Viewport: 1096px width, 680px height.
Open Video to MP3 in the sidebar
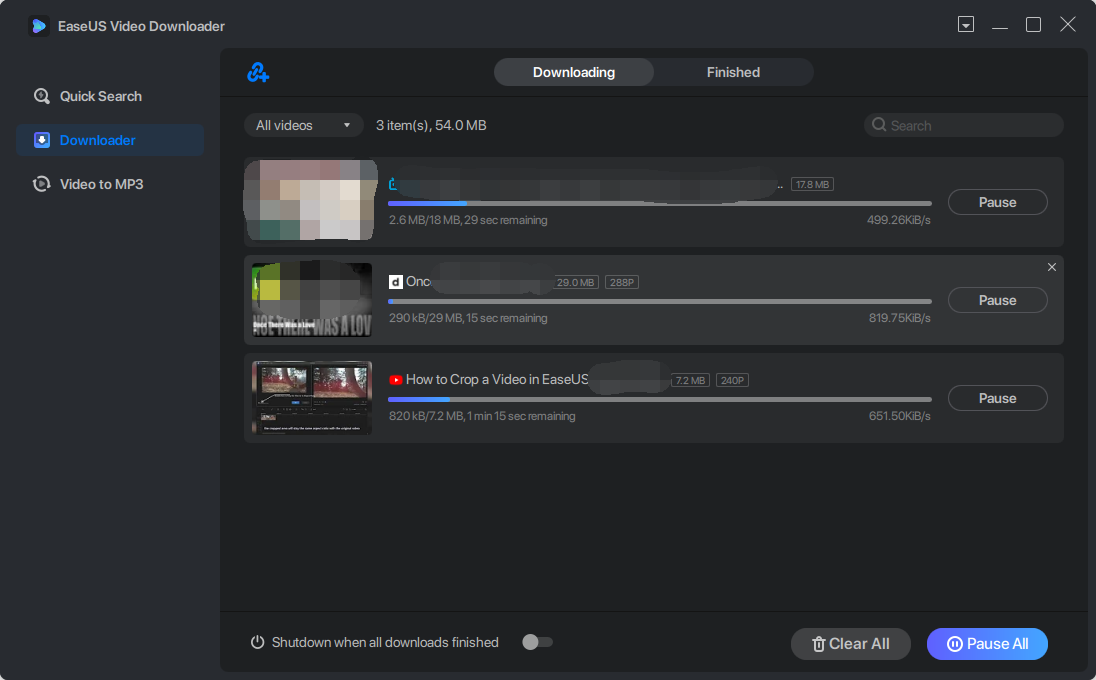(x=110, y=184)
